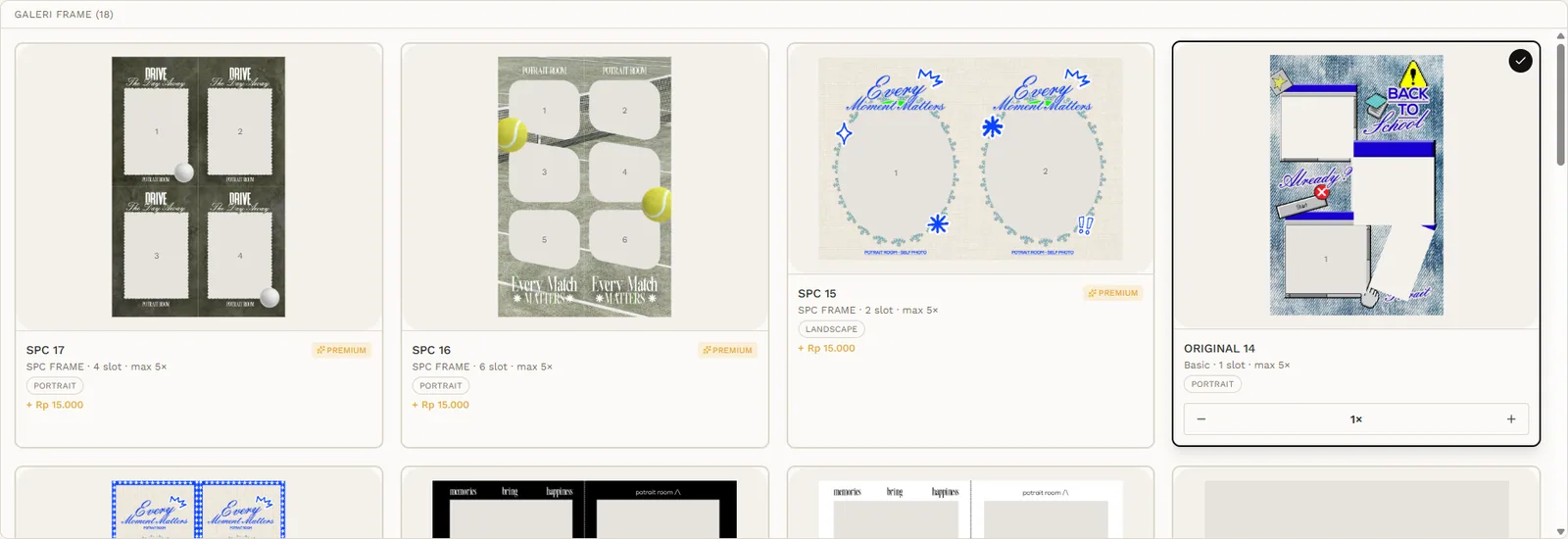The width and height of the screenshot is (1568, 539).
Task: Click the SPC 15 price + Rp 15.000
Action: 826,348
